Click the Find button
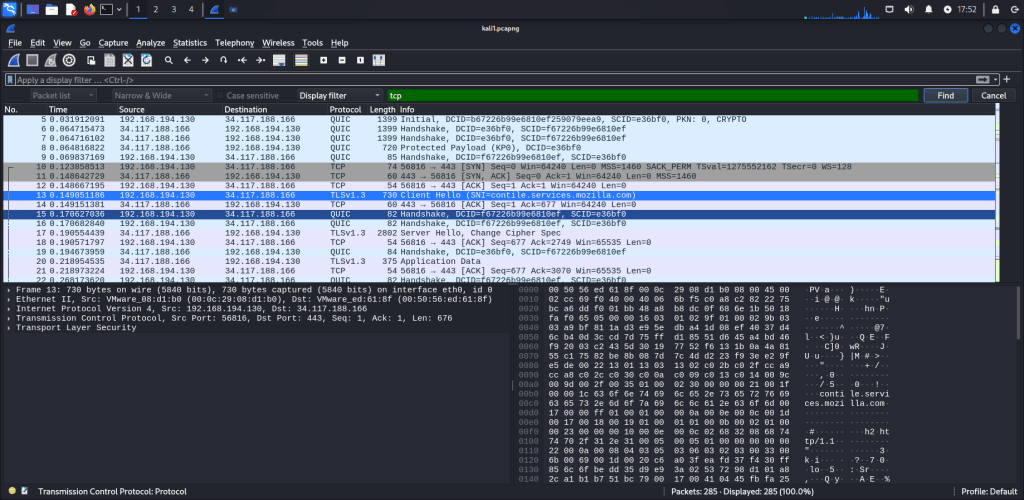1024x500 pixels. point(945,96)
